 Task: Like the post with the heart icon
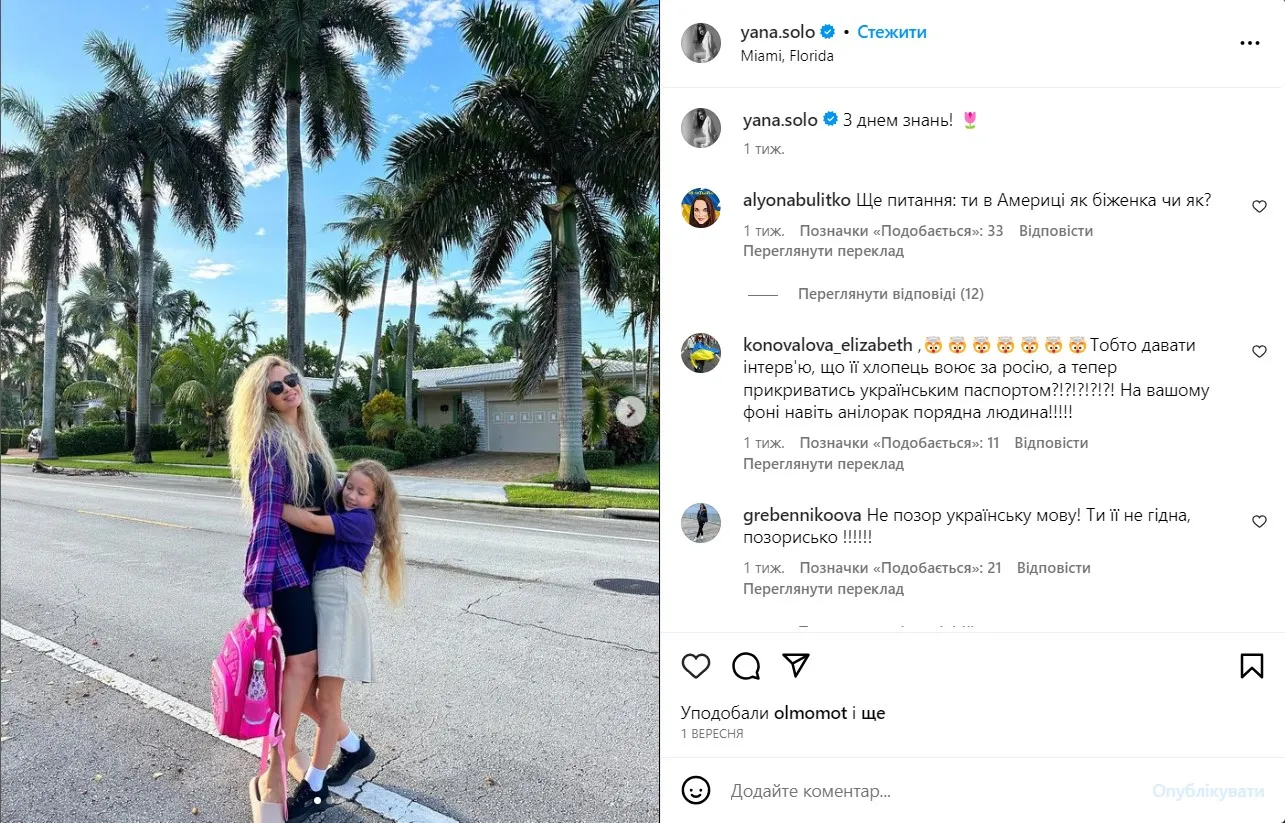tap(696, 666)
